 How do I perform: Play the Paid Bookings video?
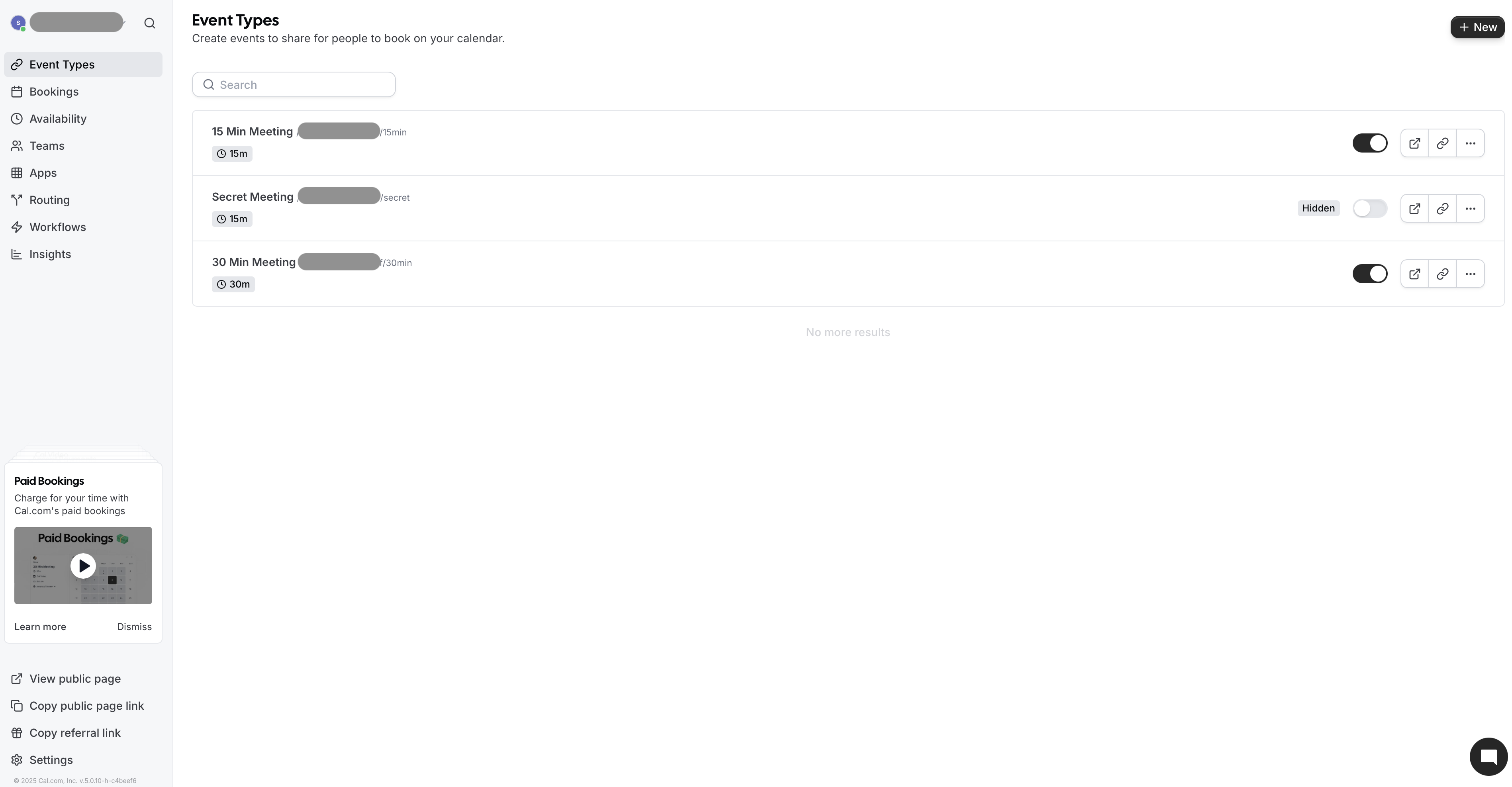(83, 566)
